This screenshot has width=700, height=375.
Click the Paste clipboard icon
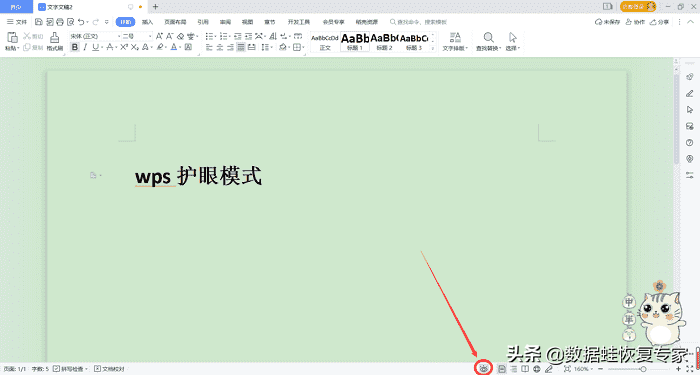pyautogui.click(x=12, y=38)
